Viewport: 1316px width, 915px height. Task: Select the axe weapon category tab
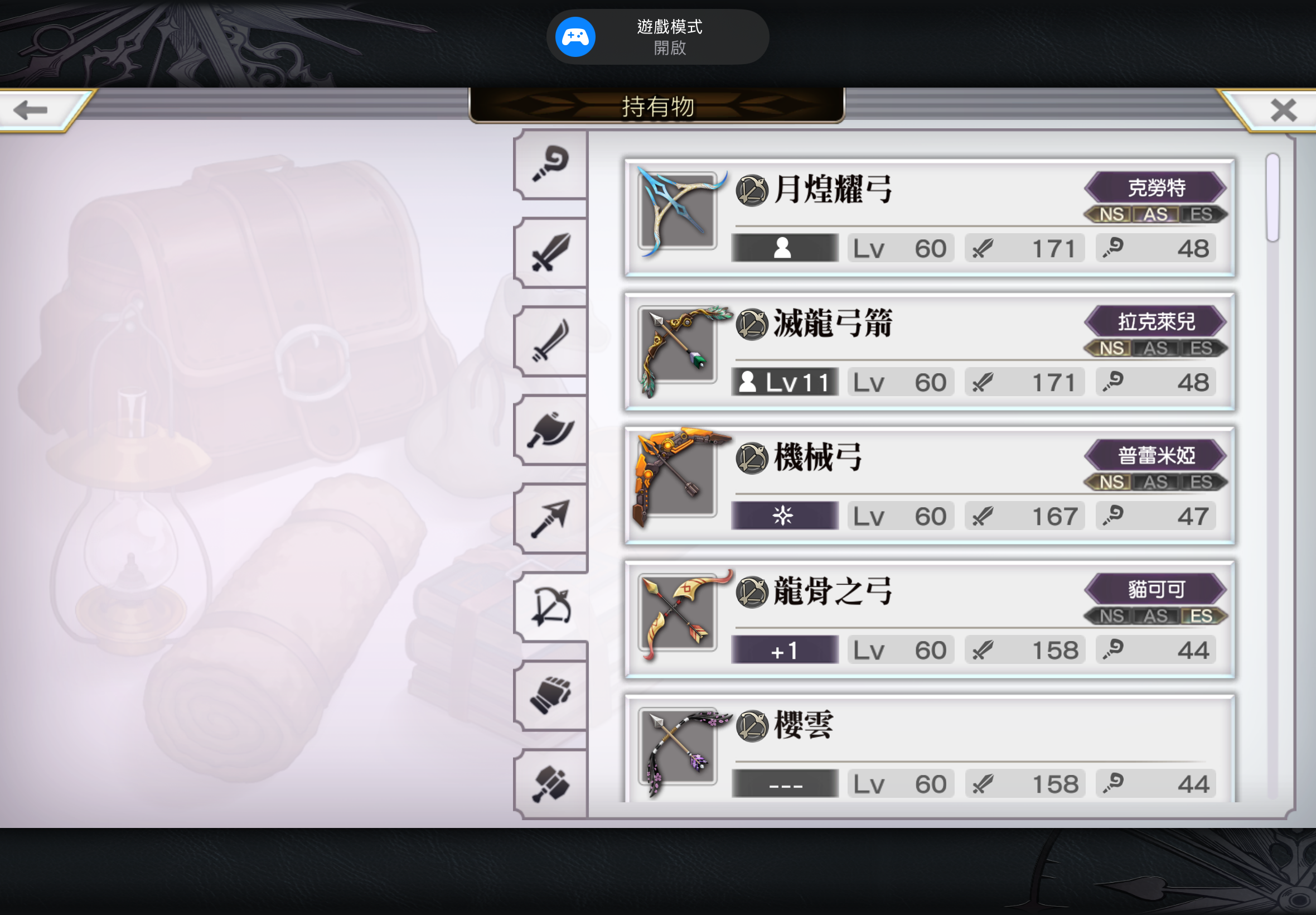tap(550, 430)
